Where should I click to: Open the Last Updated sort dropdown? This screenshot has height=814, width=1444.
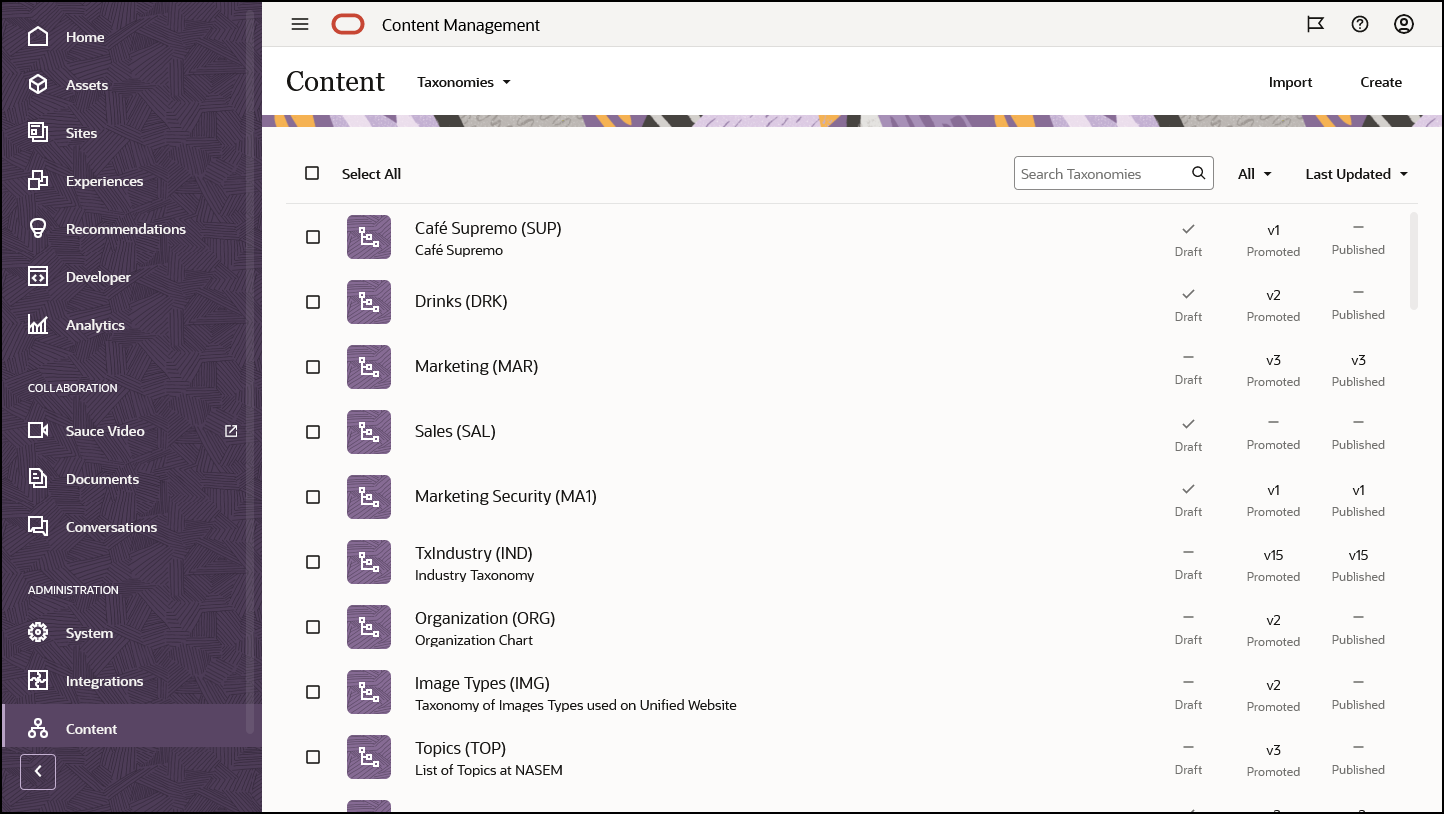coord(1357,174)
